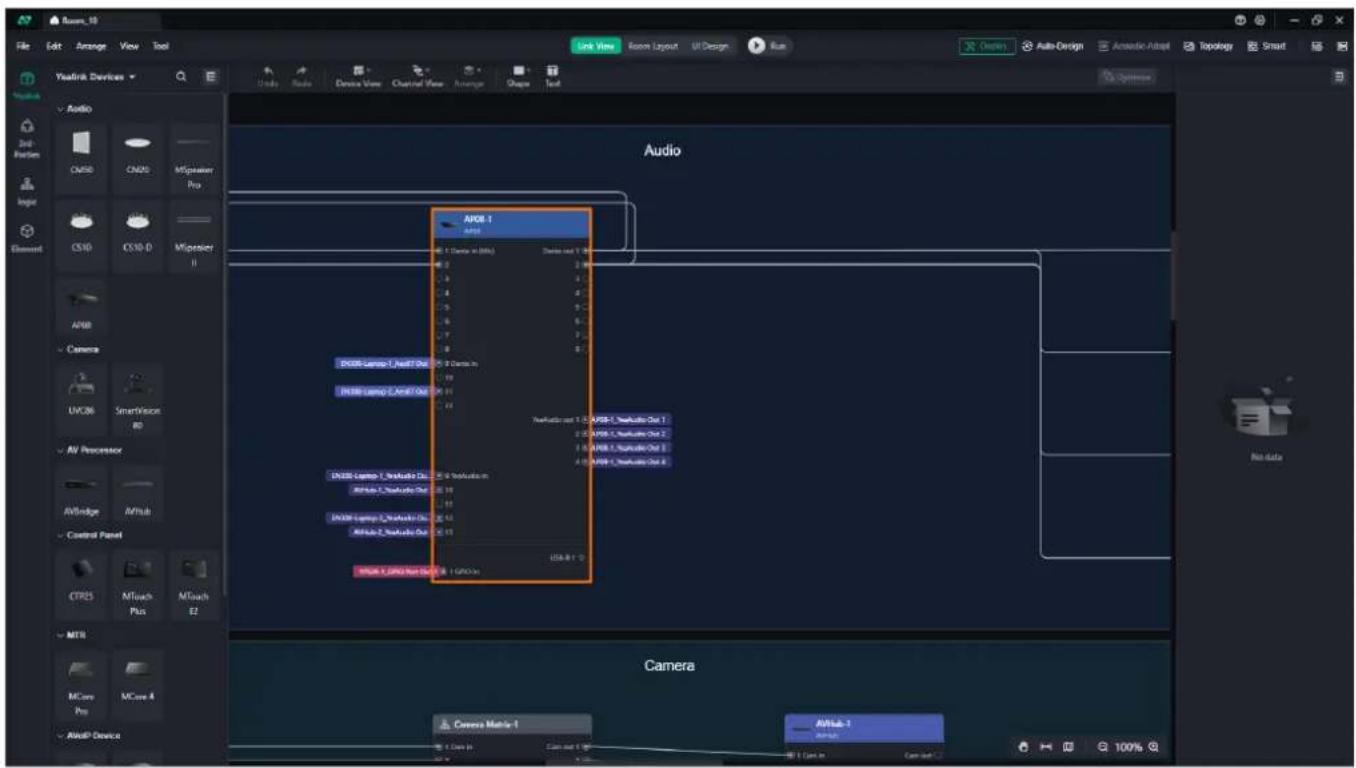This screenshot has width=1356, height=768.
Task: Activate the hand pan tool icon
Action: click(1022, 747)
